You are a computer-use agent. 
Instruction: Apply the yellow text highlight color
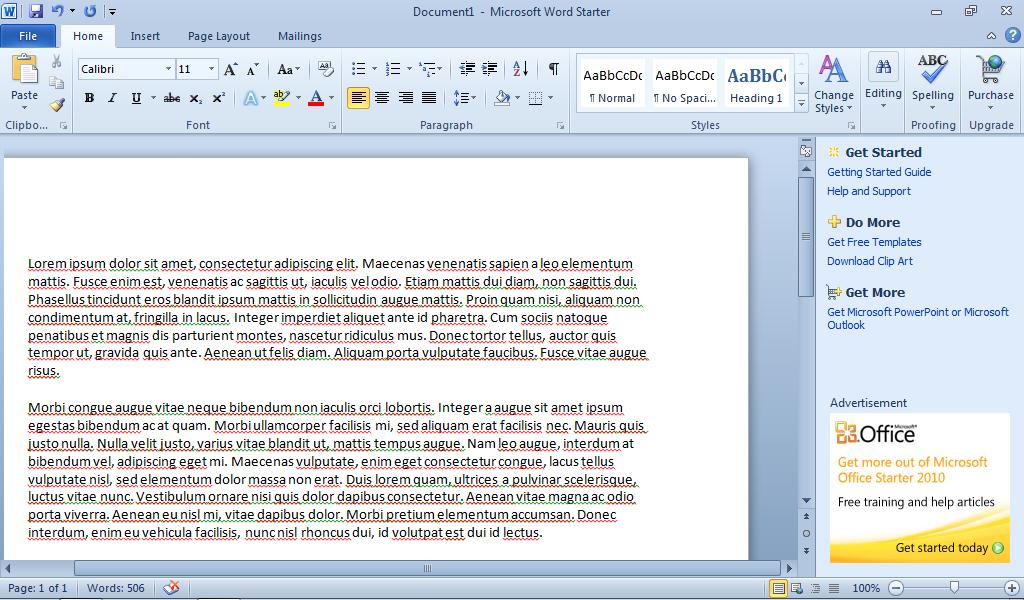(x=281, y=98)
